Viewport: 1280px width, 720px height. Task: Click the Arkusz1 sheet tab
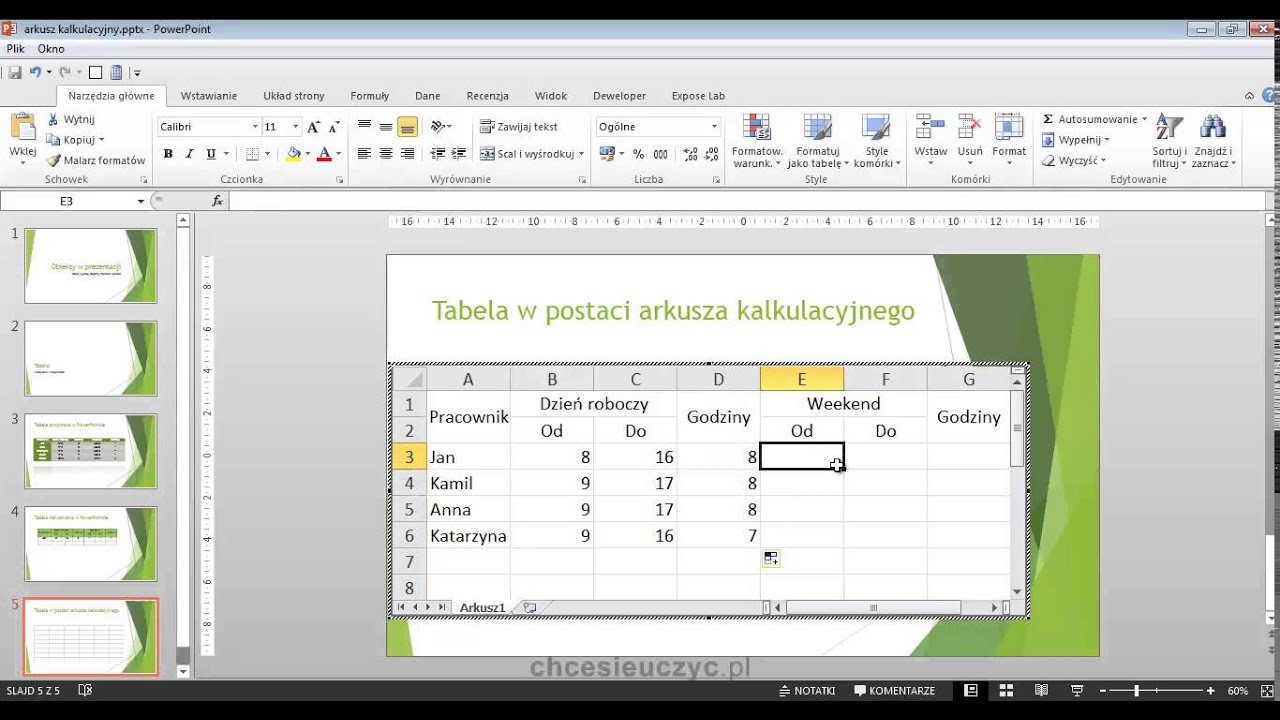tap(482, 608)
